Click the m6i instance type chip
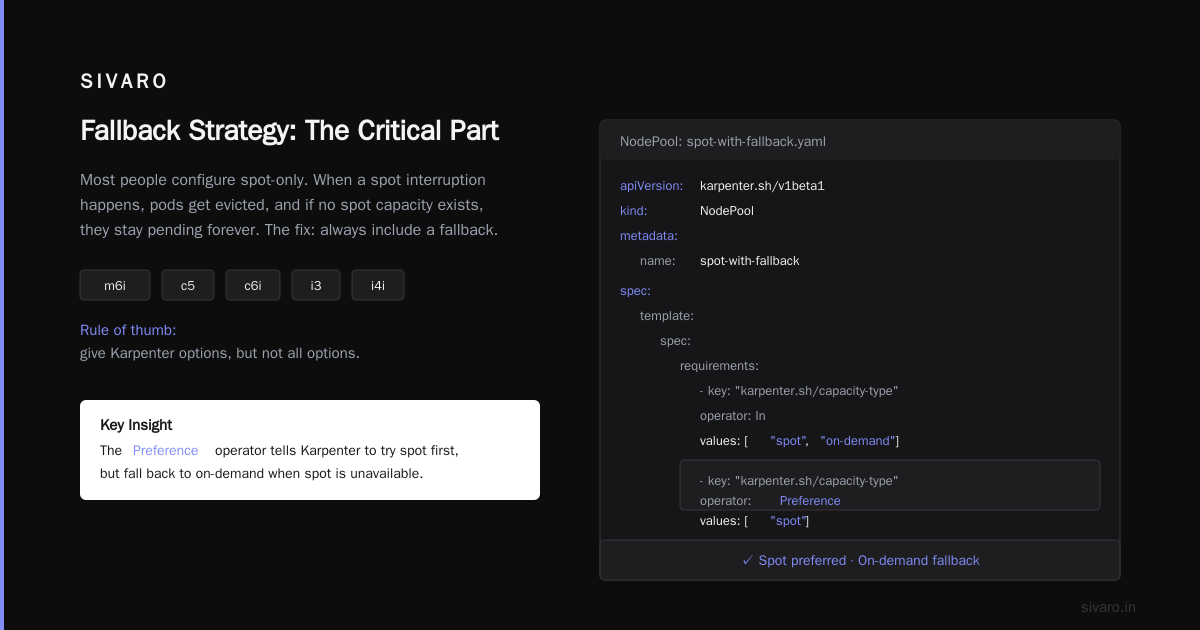1200x630 pixels. click(115, 285)
